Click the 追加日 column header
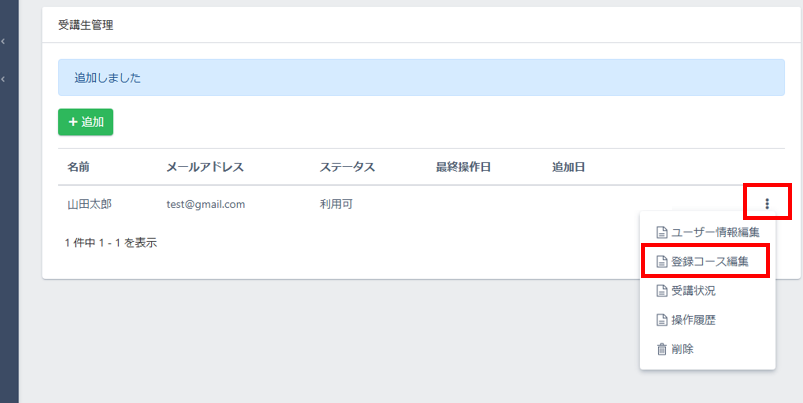 [568, 167]
